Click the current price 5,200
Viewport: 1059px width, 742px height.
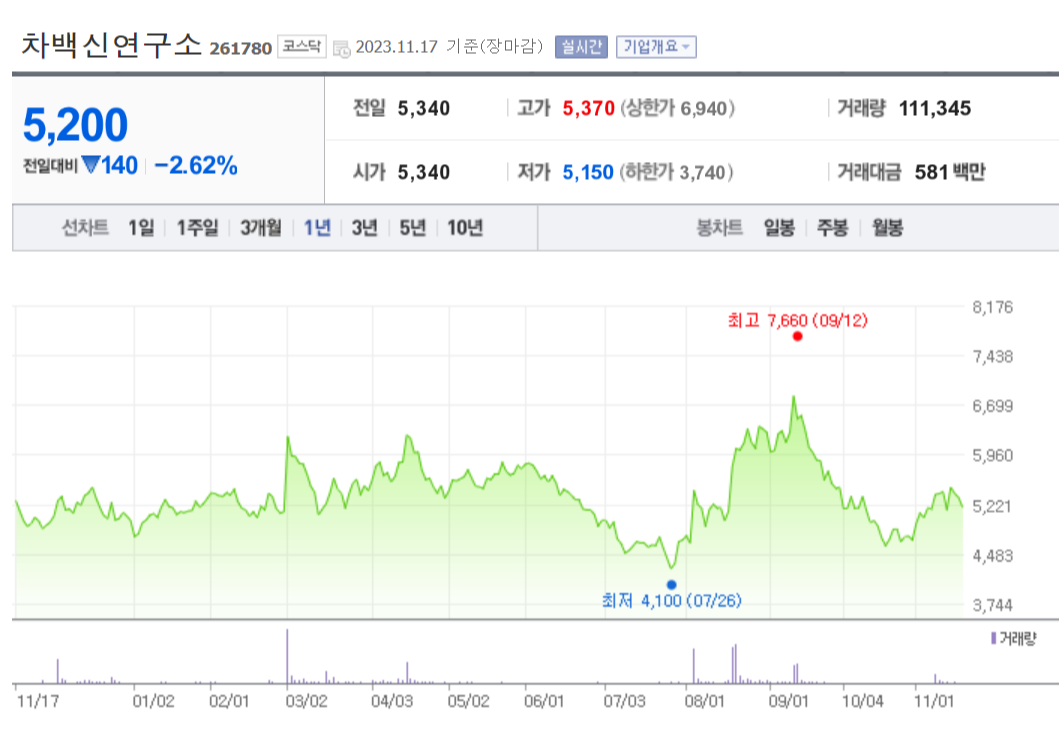click(x=75, y=125)
